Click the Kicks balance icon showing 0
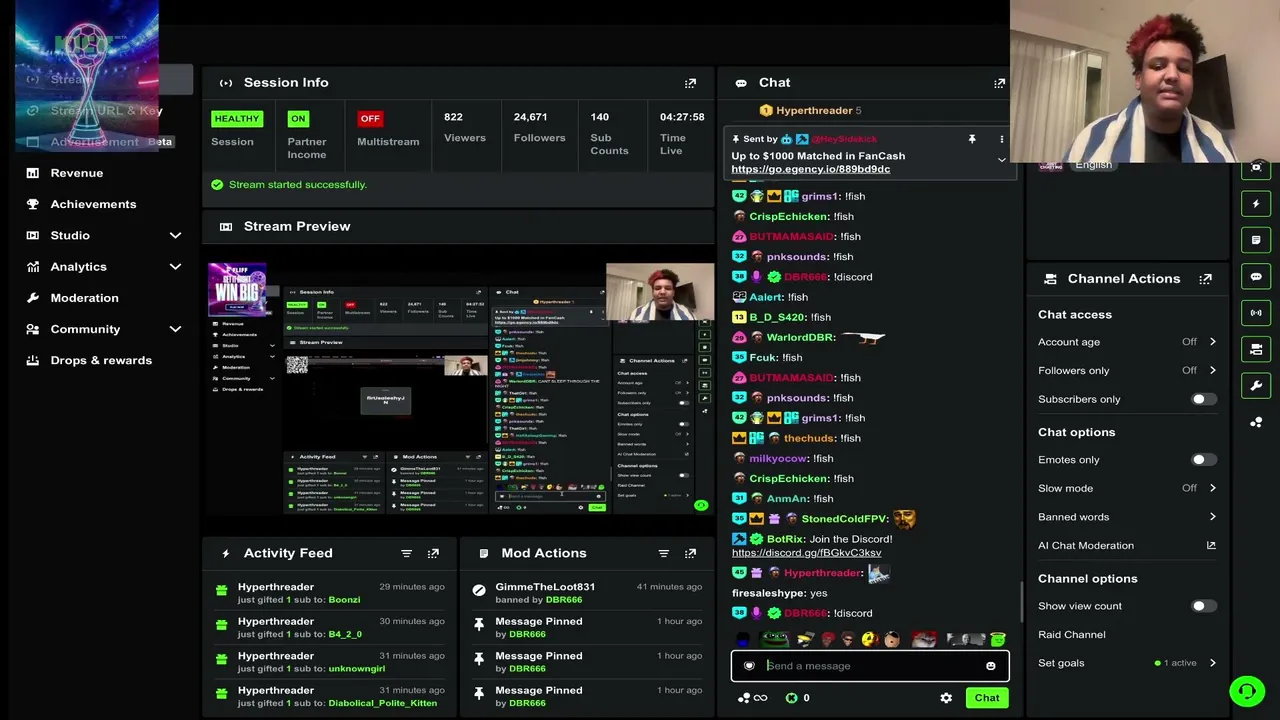Screen dimensions: 1280x720 tap(792, 698)
